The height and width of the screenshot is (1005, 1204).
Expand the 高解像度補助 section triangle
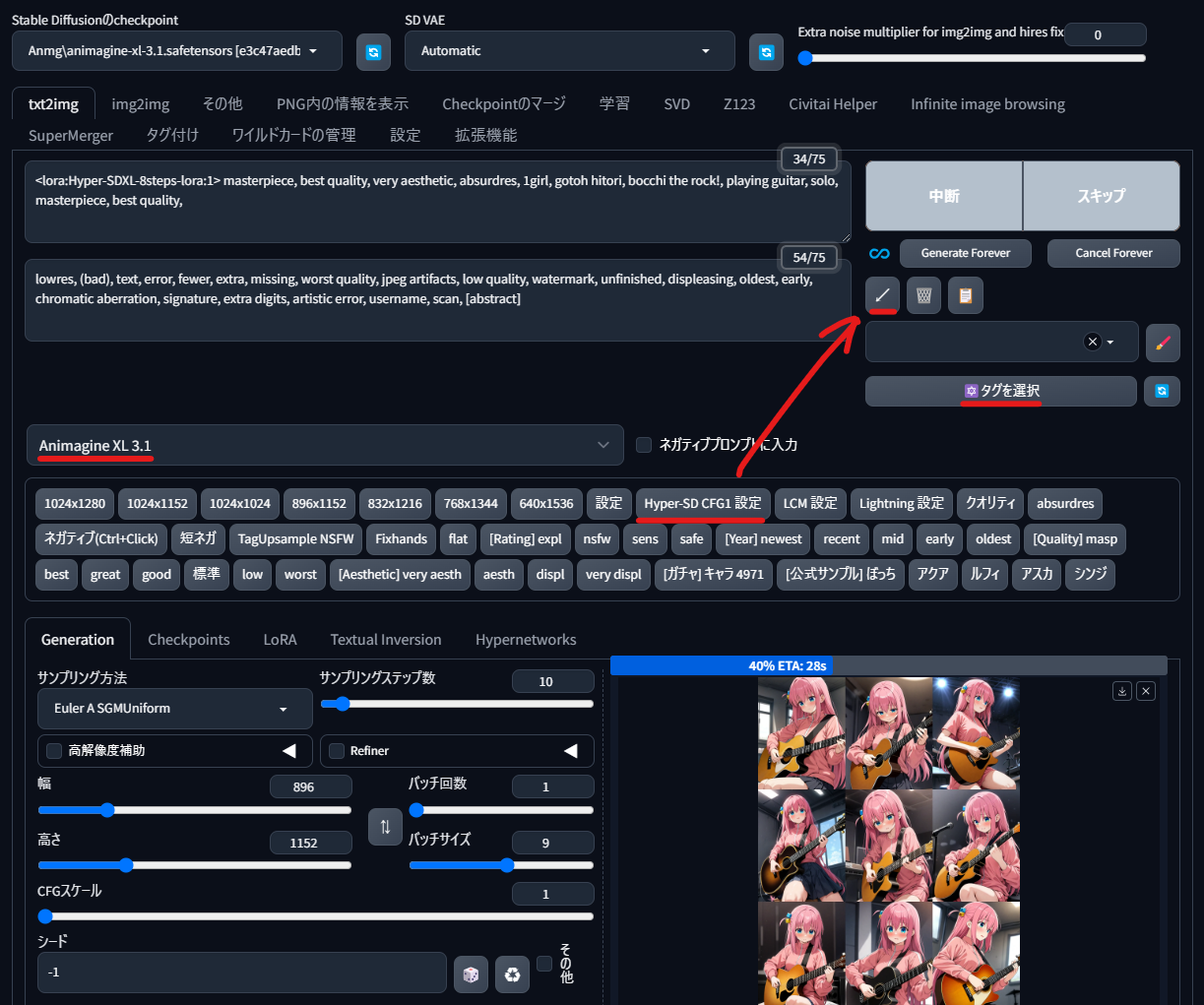[289, 751]
